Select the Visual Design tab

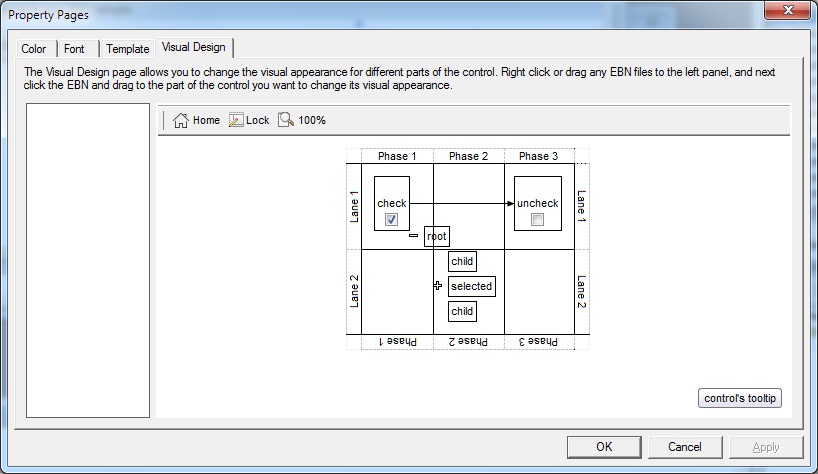pos(194,47)
